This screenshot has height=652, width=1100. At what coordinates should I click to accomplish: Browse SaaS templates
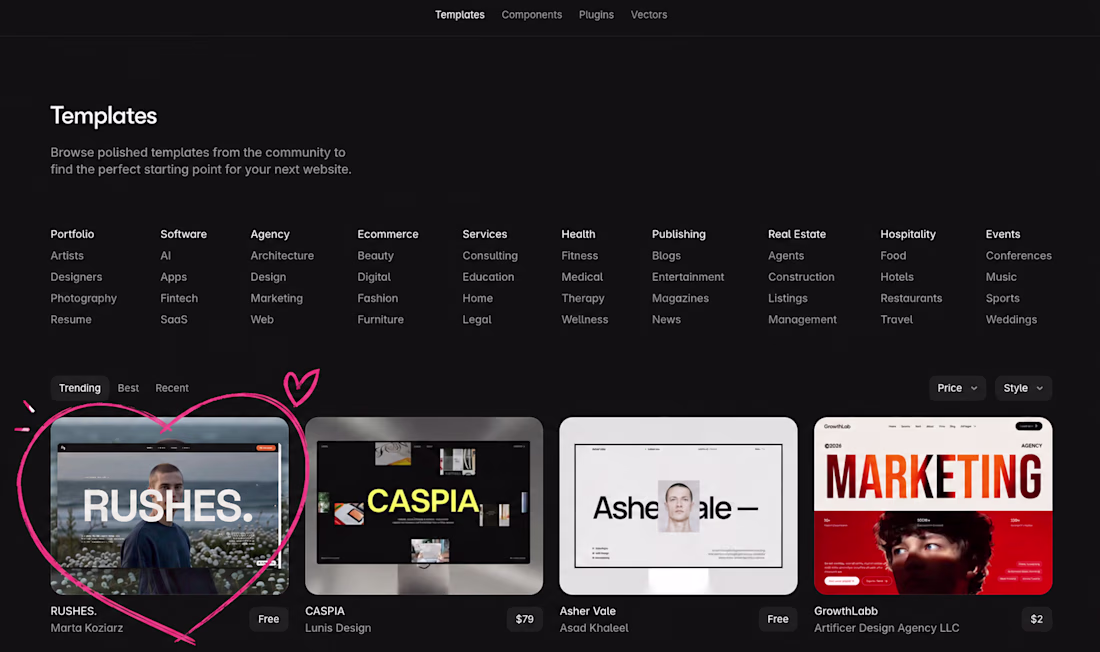click(x=174, y=319)
